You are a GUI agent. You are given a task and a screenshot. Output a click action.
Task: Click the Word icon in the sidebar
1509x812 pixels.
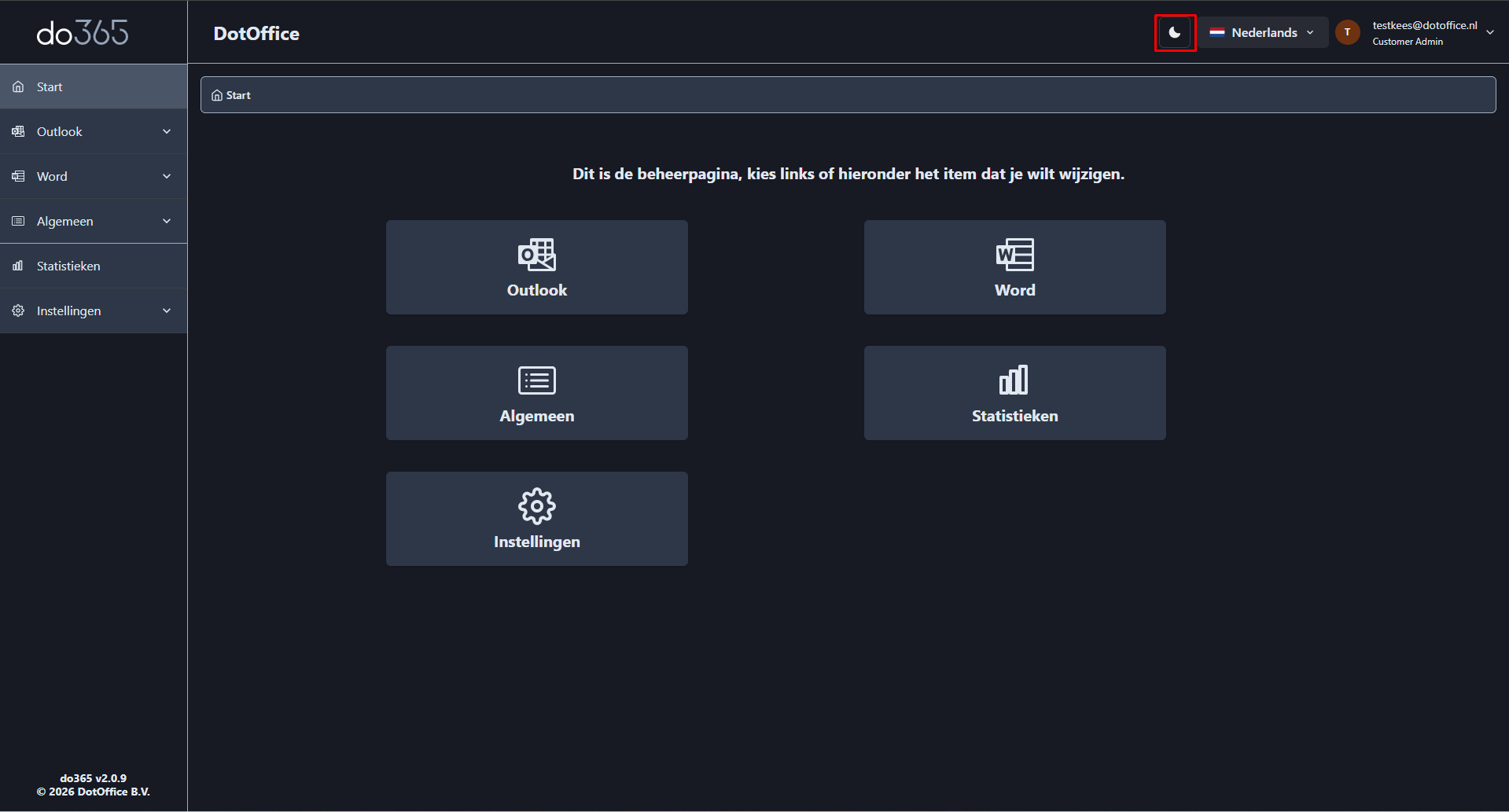[x=18, y=177]
